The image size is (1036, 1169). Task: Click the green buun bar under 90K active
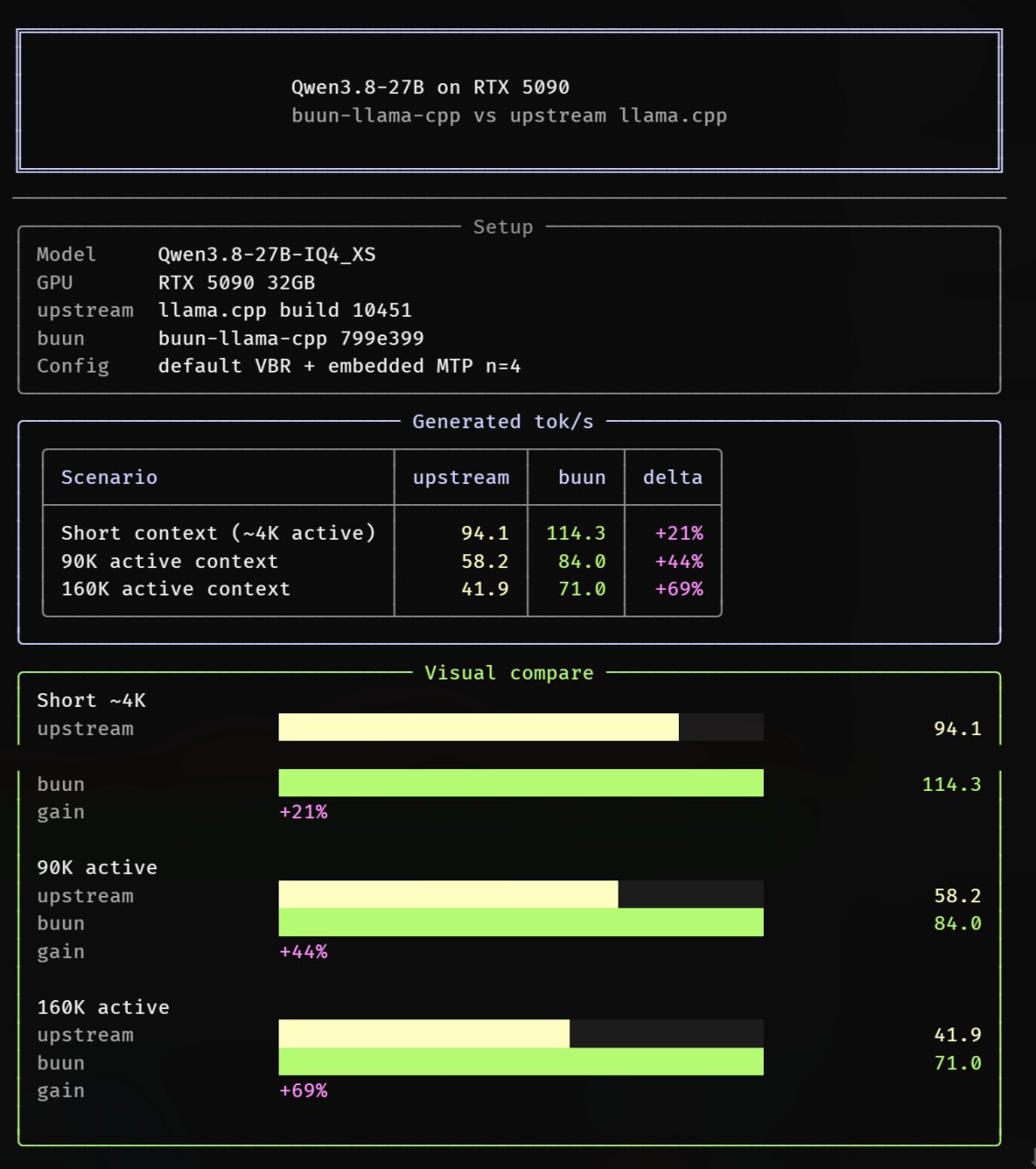pyautogui.click(x=521, y=922)
